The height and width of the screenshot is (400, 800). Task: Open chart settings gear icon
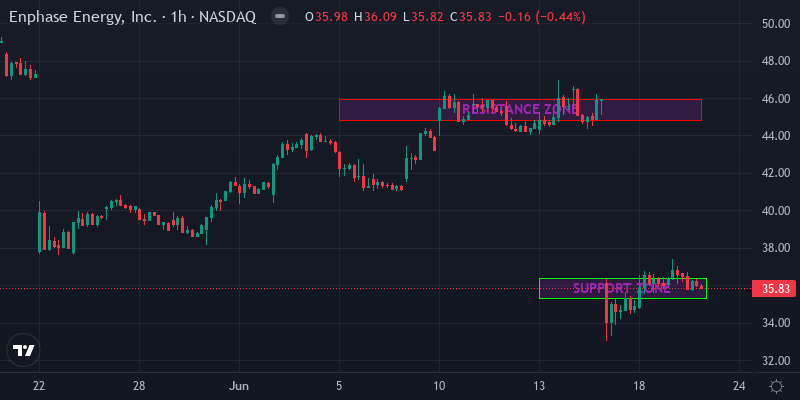click(x=776, y=386)
